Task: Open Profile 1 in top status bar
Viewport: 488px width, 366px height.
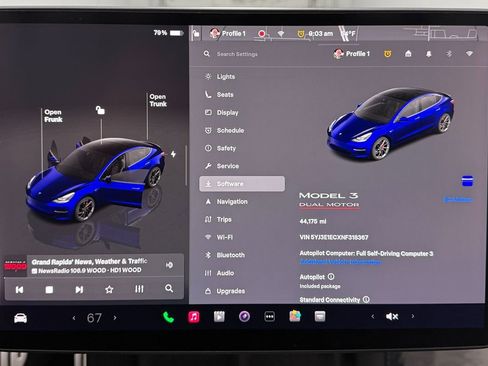Action: [227, 33]
